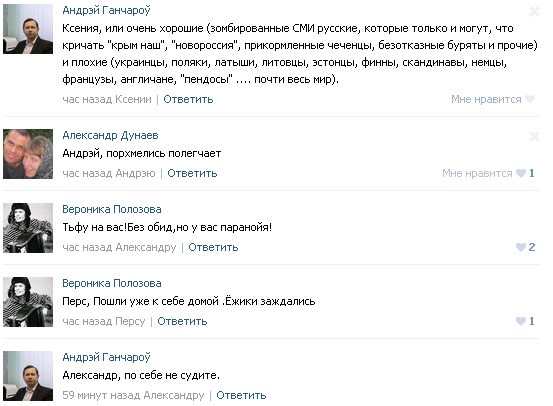Open Александр Дунаев's profile name link
Screen dimensions: 553x406
tap(110, 135)
